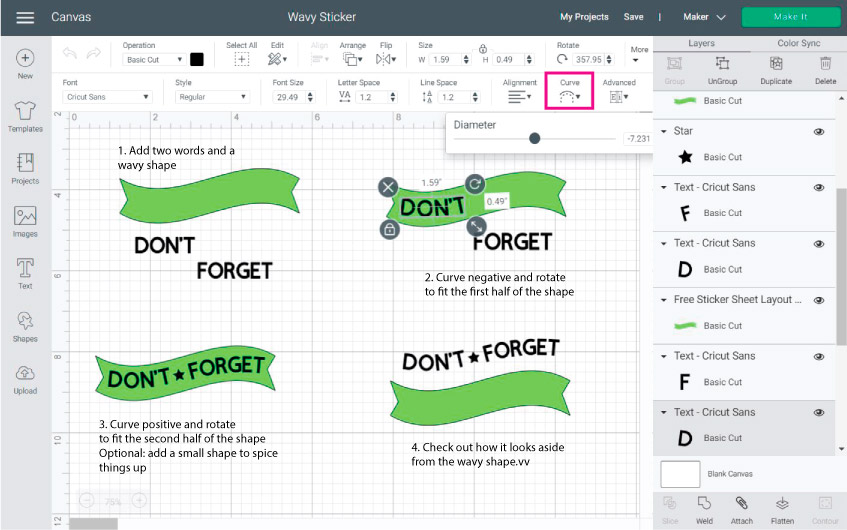
Task: Click the Rotate angle input field
Action: point(588,59)
